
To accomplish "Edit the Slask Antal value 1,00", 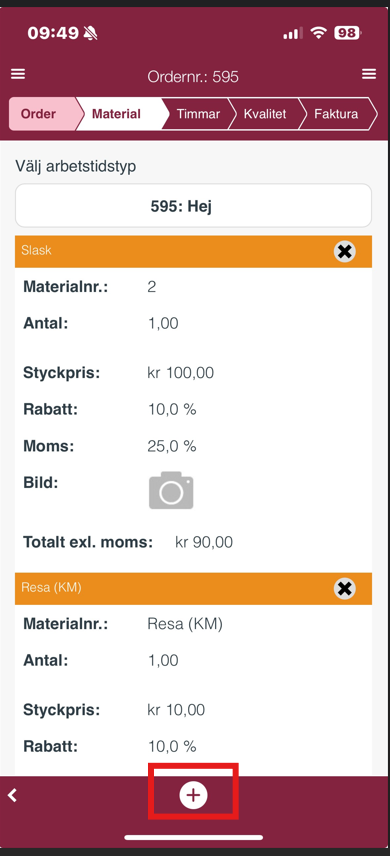I will click(163, 323).
